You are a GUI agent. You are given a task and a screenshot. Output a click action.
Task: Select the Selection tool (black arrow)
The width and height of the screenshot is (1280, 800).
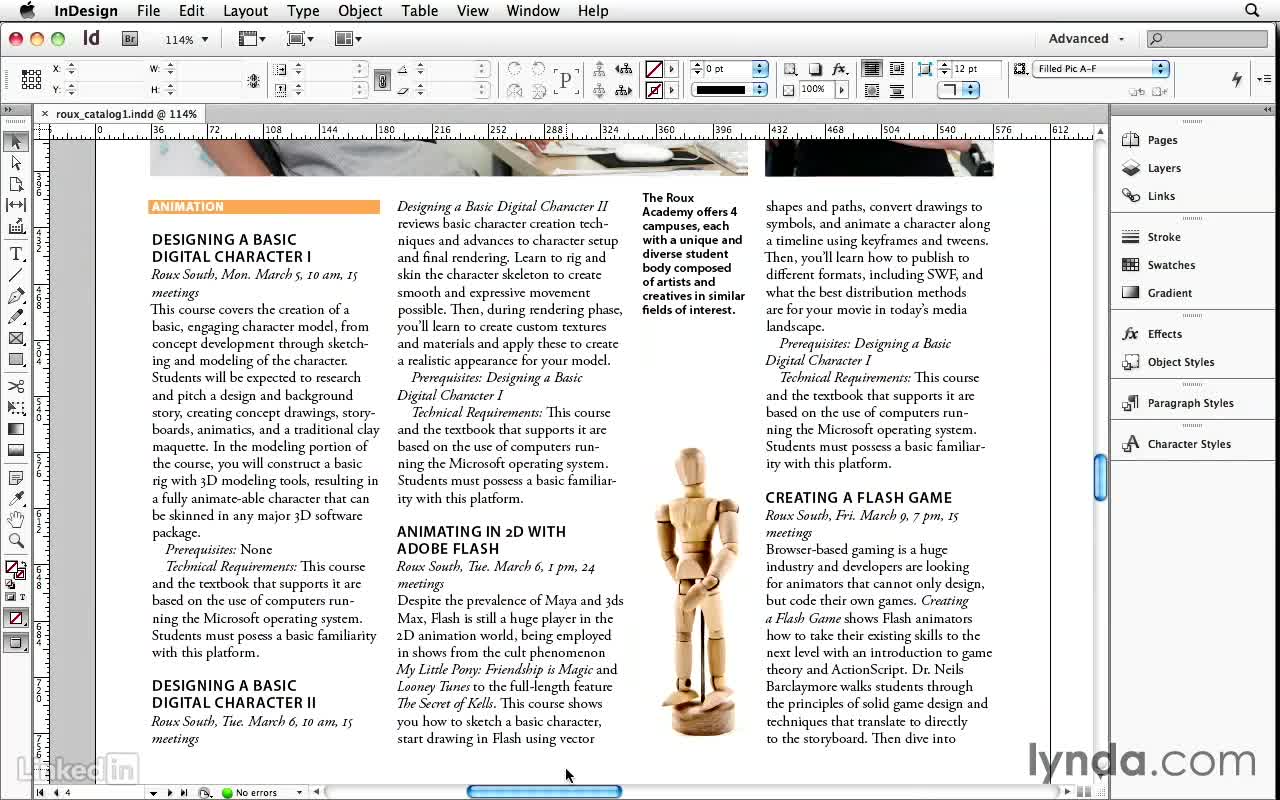click(16, 142)
